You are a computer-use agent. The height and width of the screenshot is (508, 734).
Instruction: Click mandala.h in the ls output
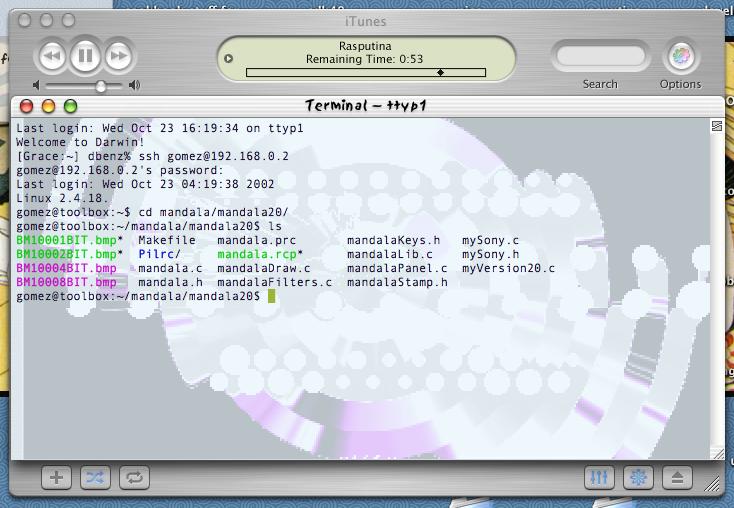[x=170, y=282]
